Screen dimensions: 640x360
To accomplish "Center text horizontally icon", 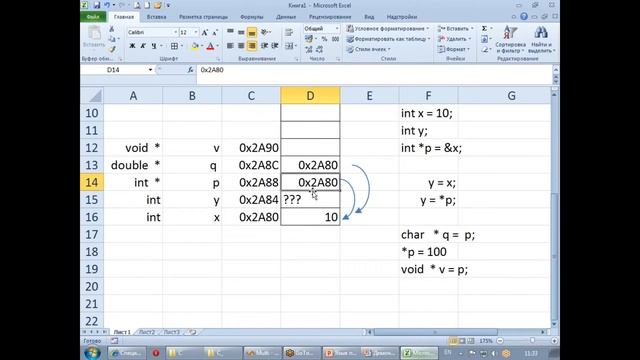I will point(241,46).
